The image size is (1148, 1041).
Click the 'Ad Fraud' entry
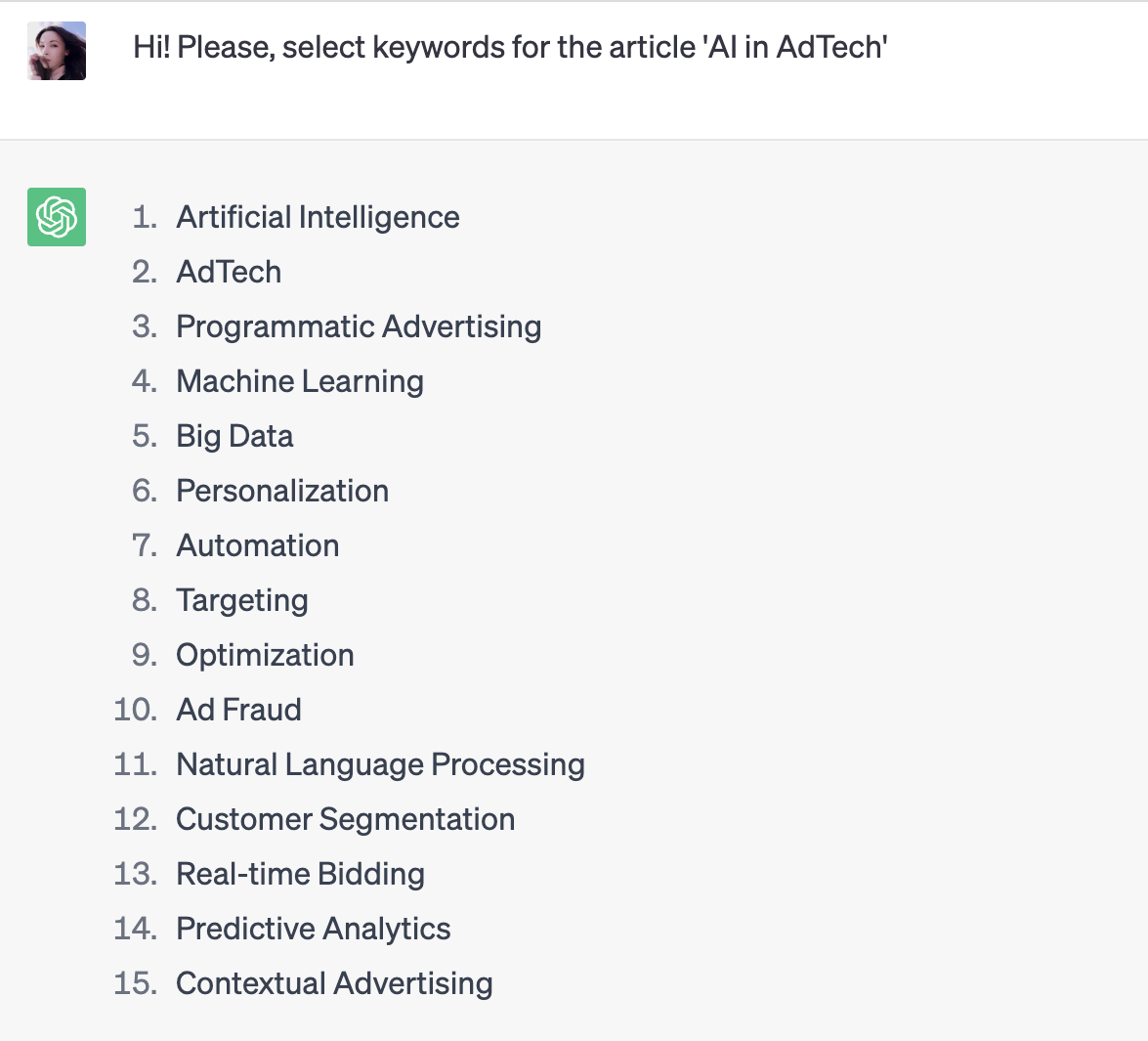click(x=238, y=710)
